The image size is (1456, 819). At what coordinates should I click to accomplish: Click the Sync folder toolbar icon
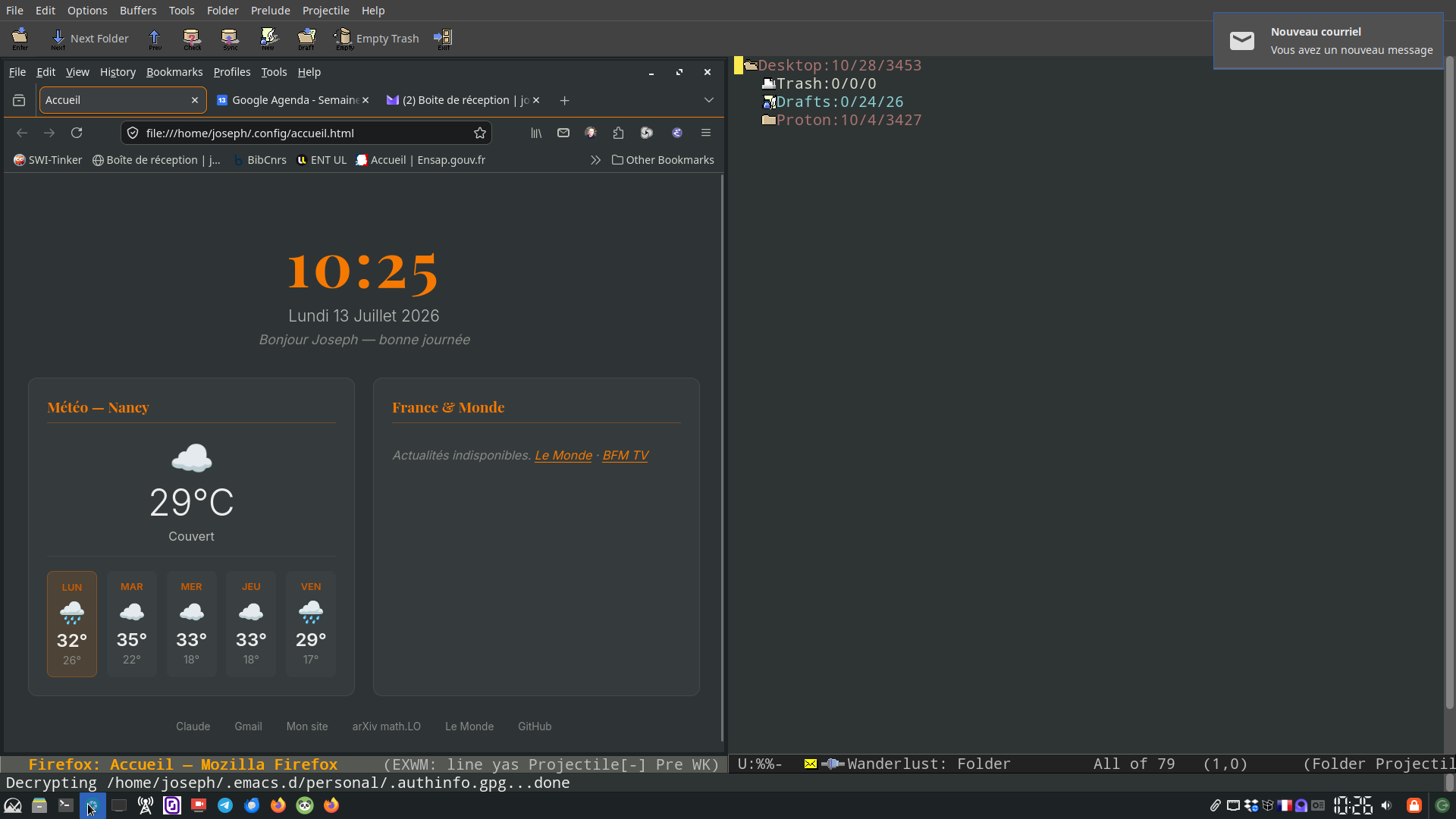pos(230,39)
